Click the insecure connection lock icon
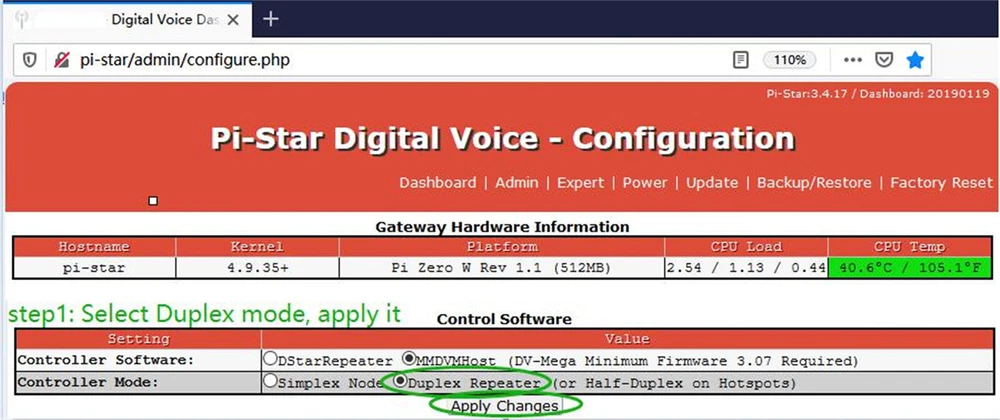The width and height of the screenshot is (1000, 420). pos(61,60)
